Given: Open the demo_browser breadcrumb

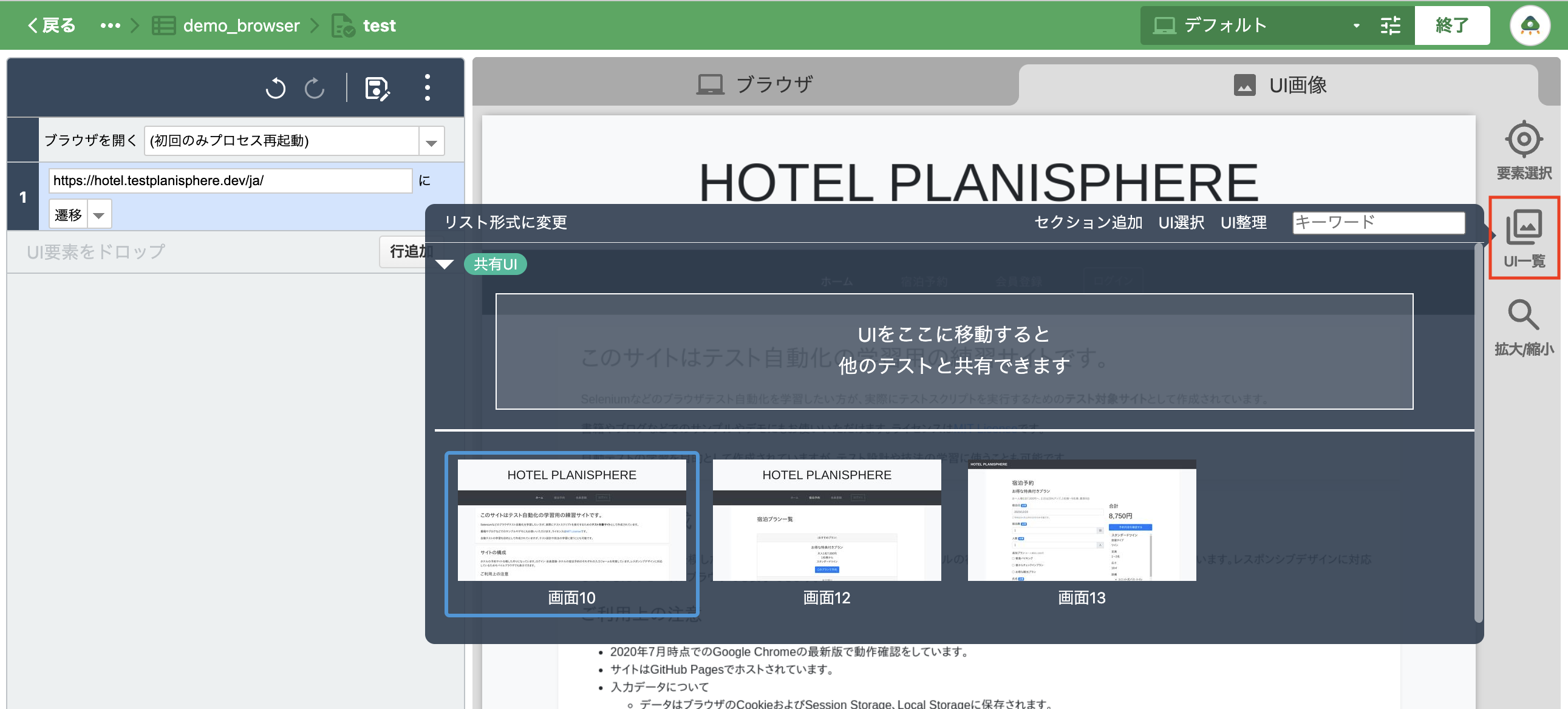Looking at the screenshot, I should 241,25.
